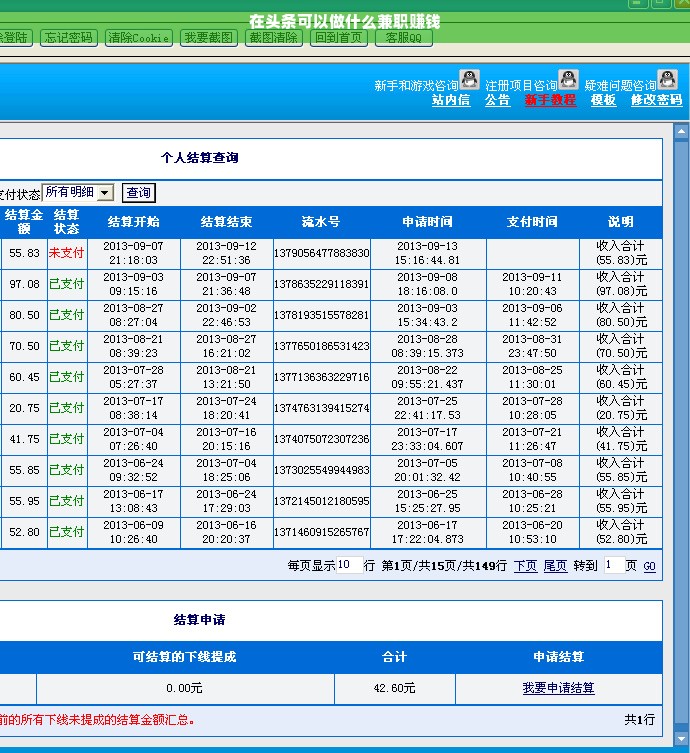Image resolution: width=690 pixels, height=753 pixels.
Task: Open the 公告 link
Action: [497, 100]
